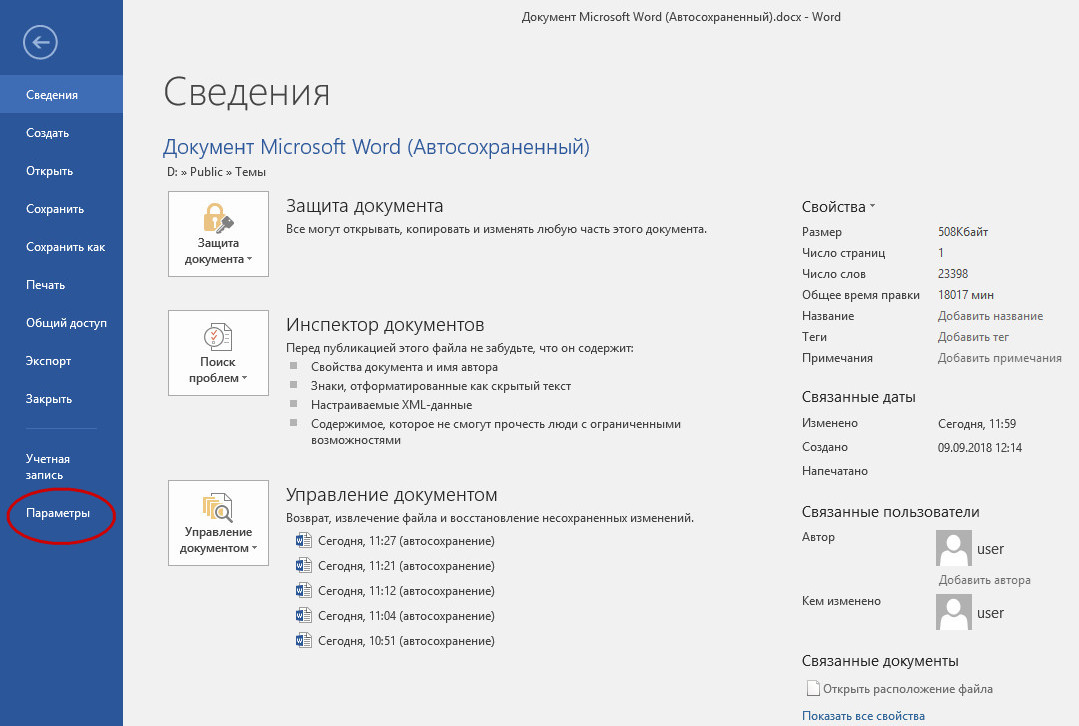Click the Кем изменено user avatar
Image resolution: width=1079 pixels, height=726 pixels.
click(954, 612)
